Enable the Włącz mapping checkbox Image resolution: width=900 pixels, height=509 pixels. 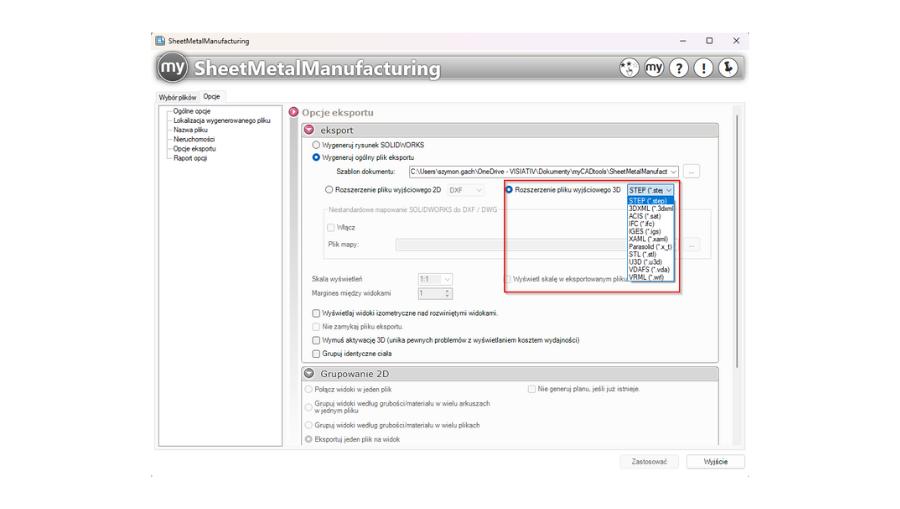pos(331,228)
